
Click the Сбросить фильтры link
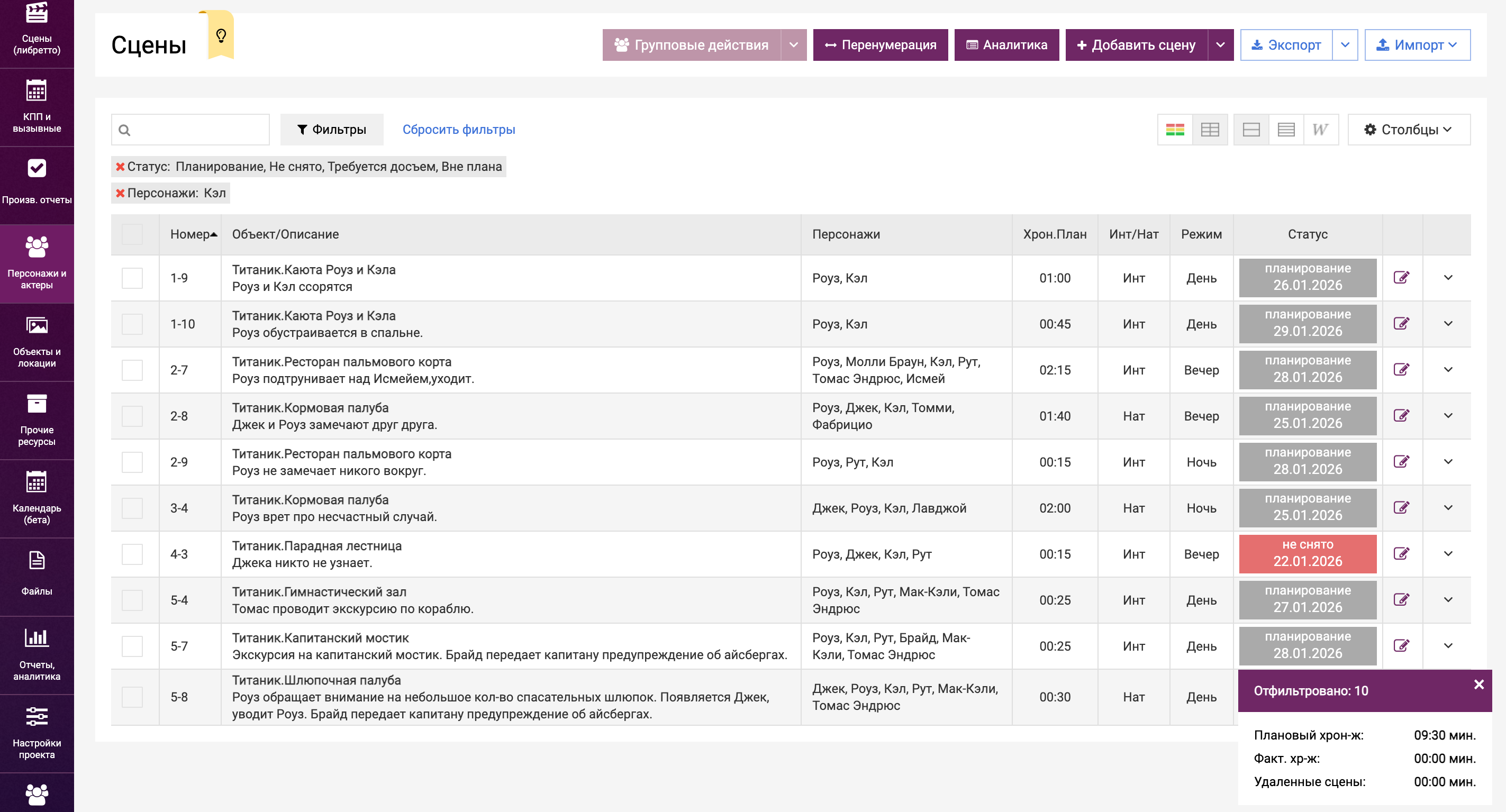pyautogui.click(x=458, y=130)
